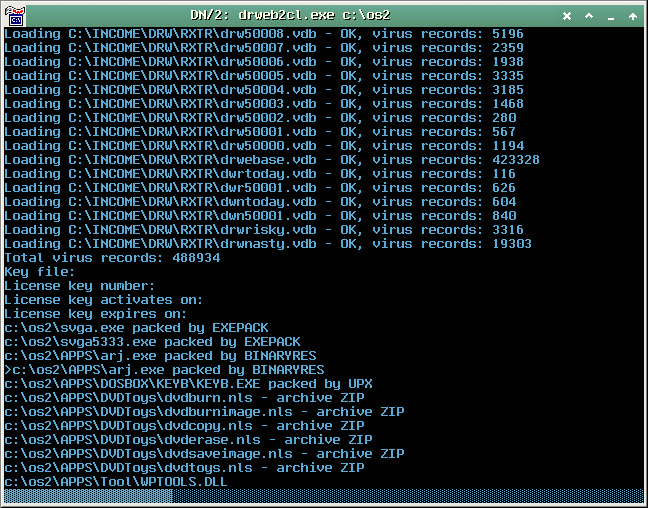
Task: Select the line loading drw50002.vdb
Action: pyautogui.click(x=260, y=118)
